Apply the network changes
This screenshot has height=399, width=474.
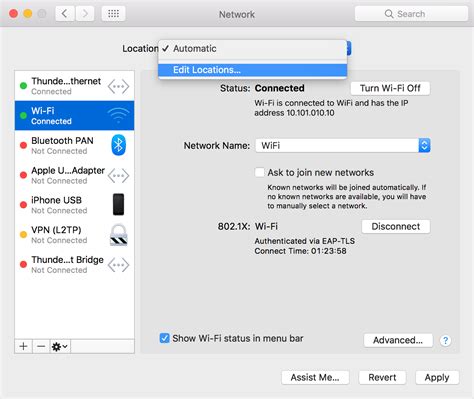(437, 377)
